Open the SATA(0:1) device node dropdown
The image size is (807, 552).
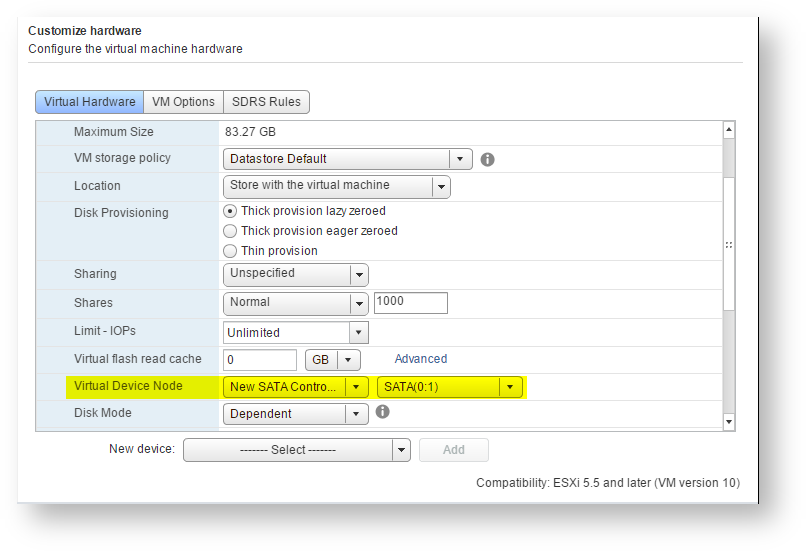[x=510, y=387]
